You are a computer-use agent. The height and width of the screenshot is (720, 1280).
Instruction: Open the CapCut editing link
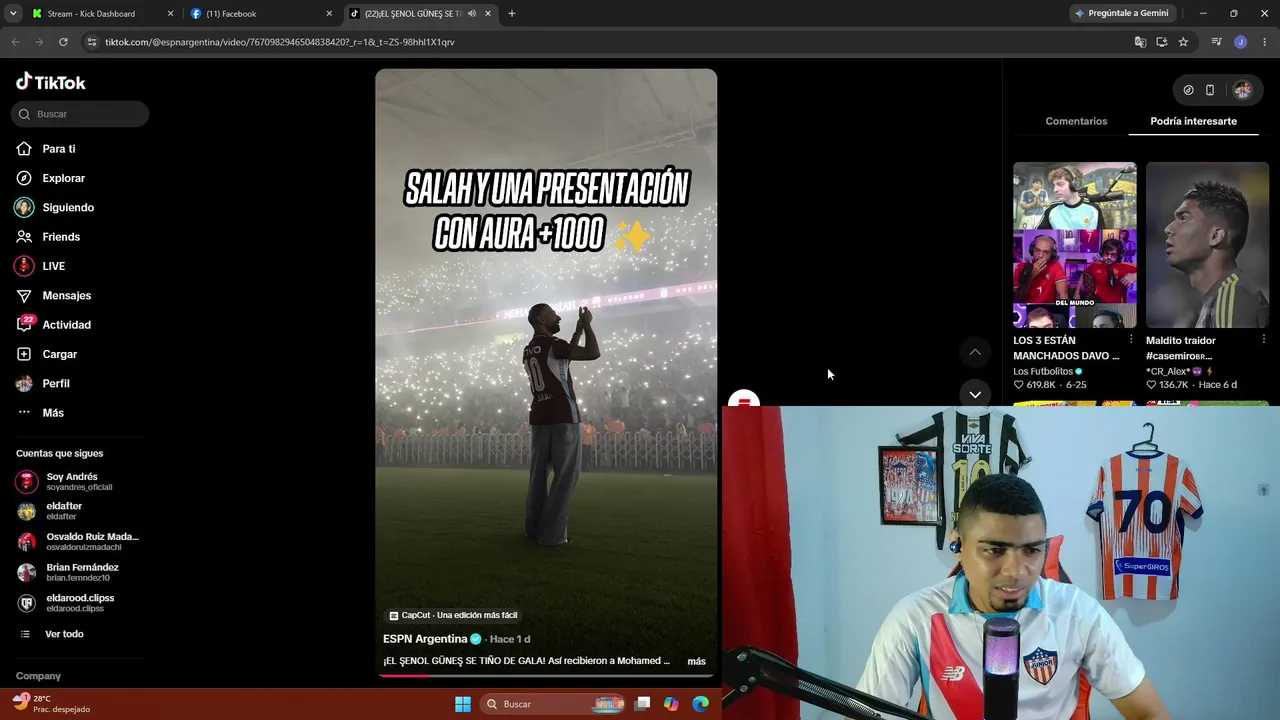(x=453, y=615)
